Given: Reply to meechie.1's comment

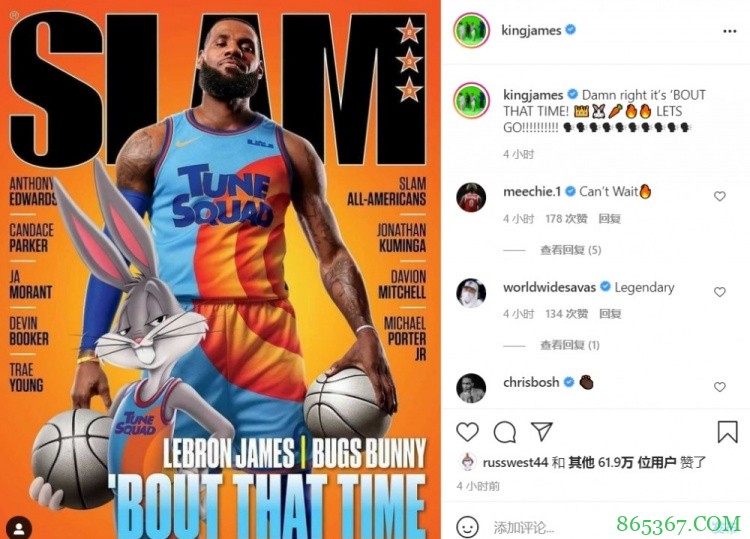Looking at the screenshot, I should click(x=609, y=219).
